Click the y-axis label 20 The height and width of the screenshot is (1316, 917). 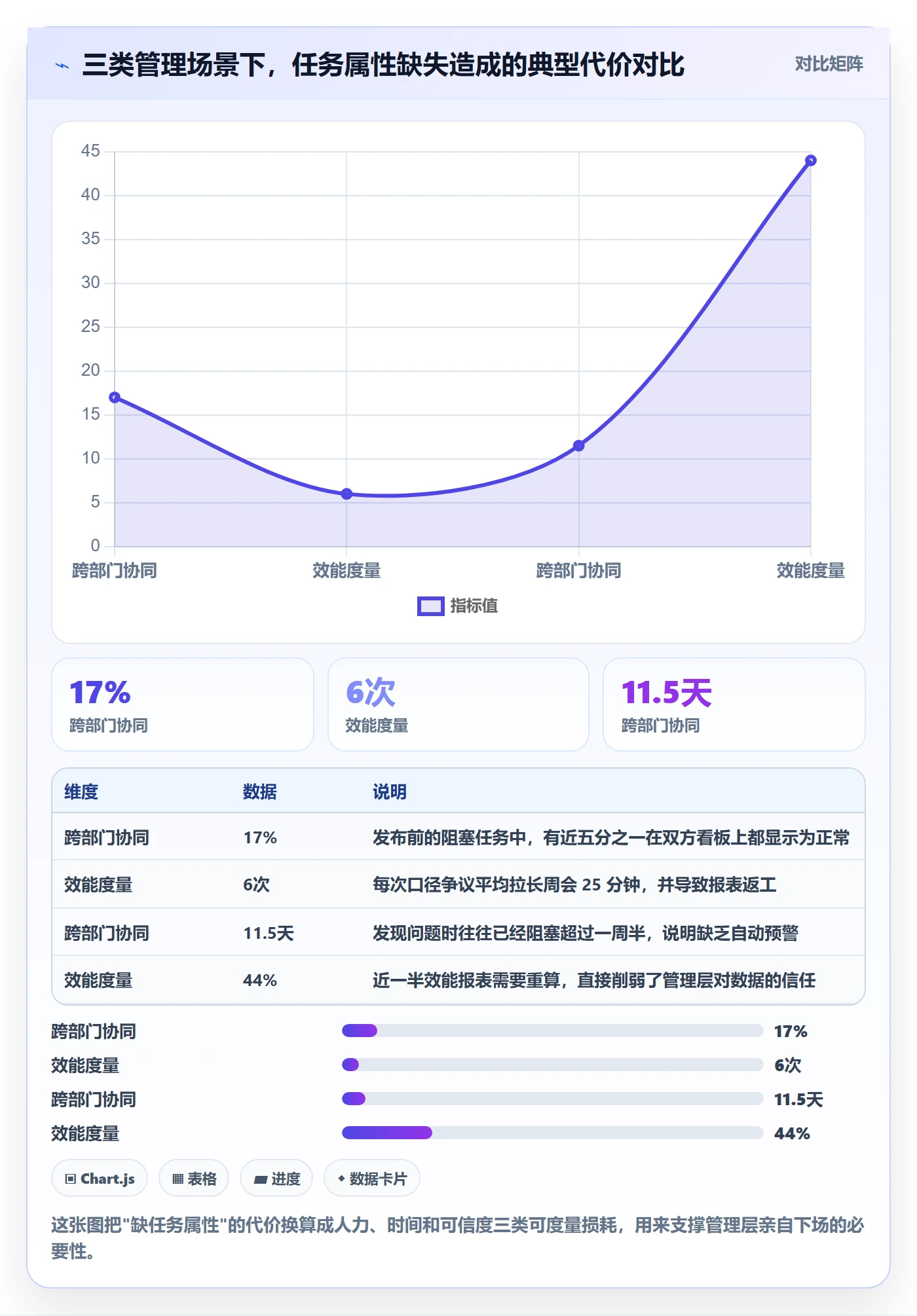click(x=90, y=371)
